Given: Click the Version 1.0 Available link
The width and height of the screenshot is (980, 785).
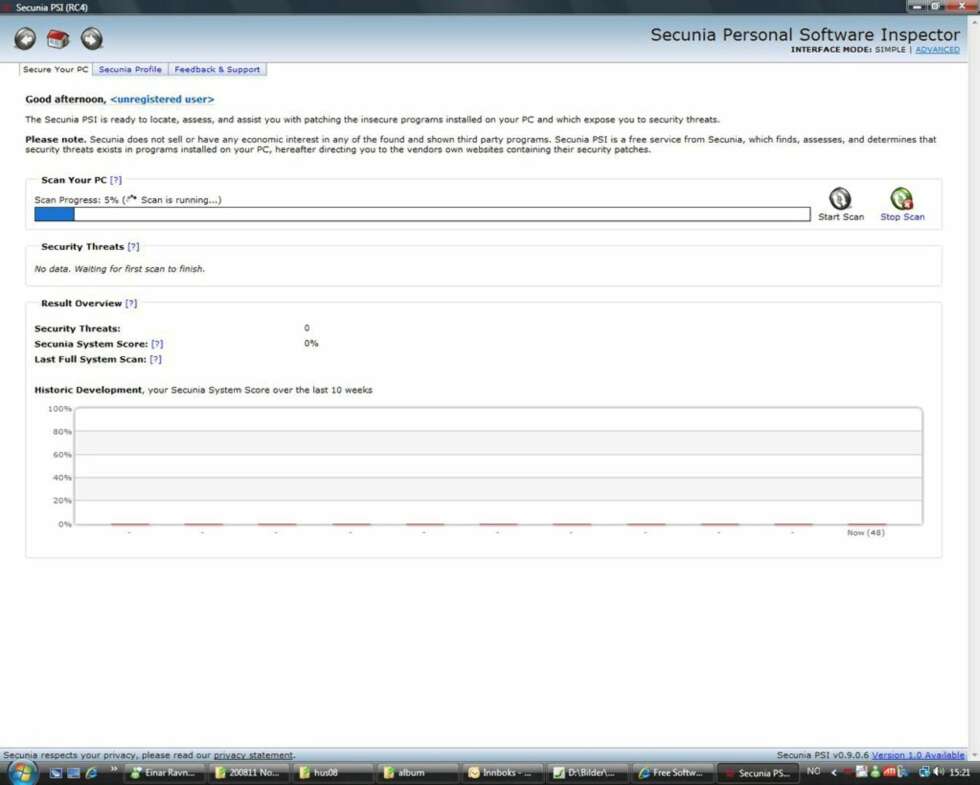Looking at the screenshot, I should [x=918, y=755].
